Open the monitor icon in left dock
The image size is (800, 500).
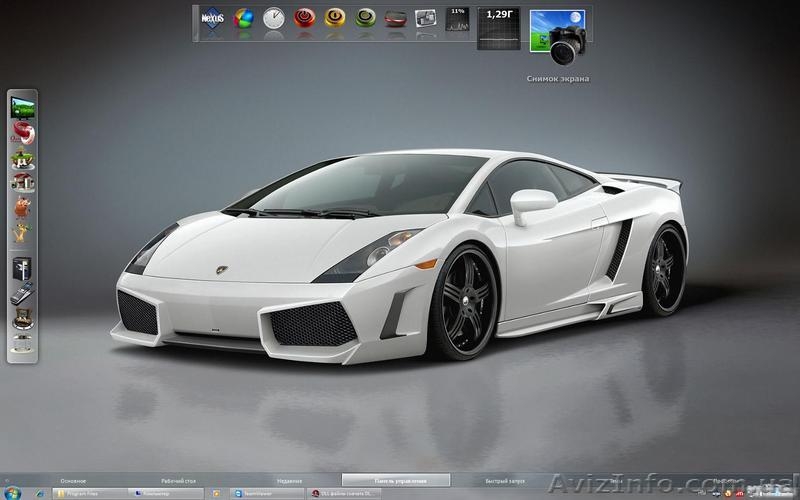[x=22, y=106]
